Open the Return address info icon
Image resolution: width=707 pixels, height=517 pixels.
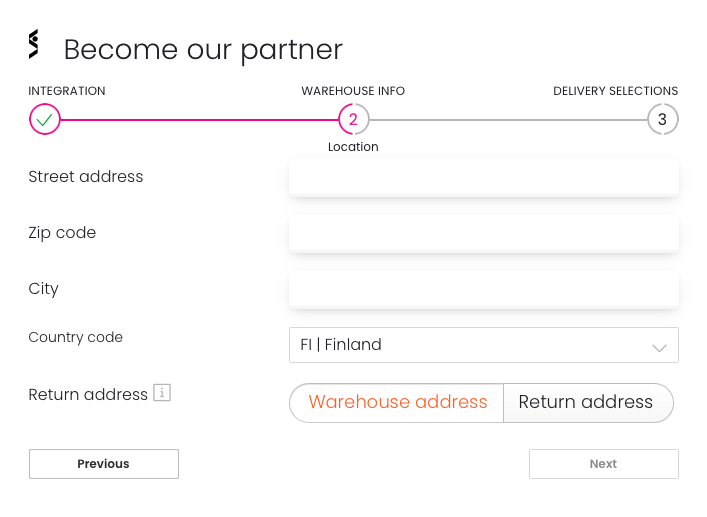162,393
